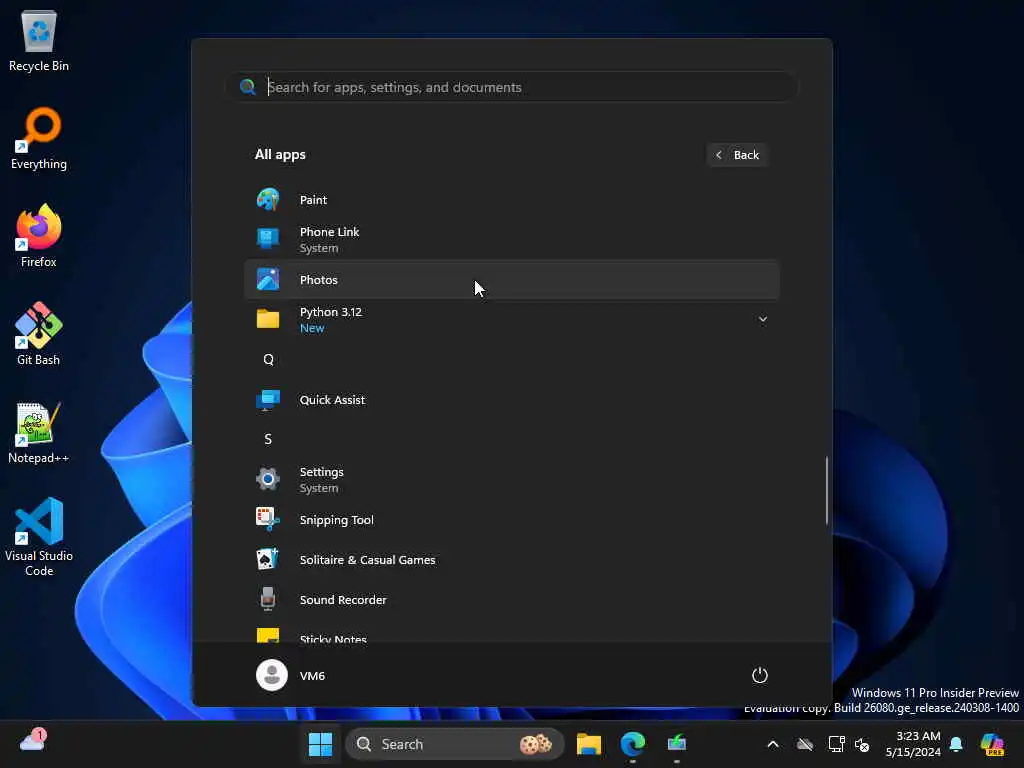Open the clock and date on taskbar
Screen dimensions: 1024x768
click(x=912, y=744)
